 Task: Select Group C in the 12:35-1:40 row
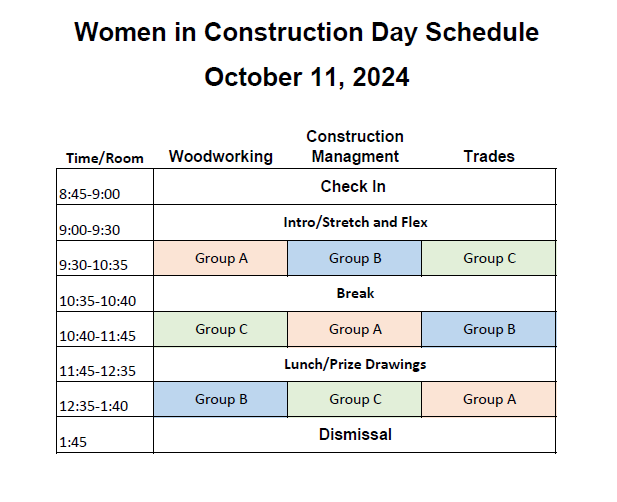click(x=355, y=399)
